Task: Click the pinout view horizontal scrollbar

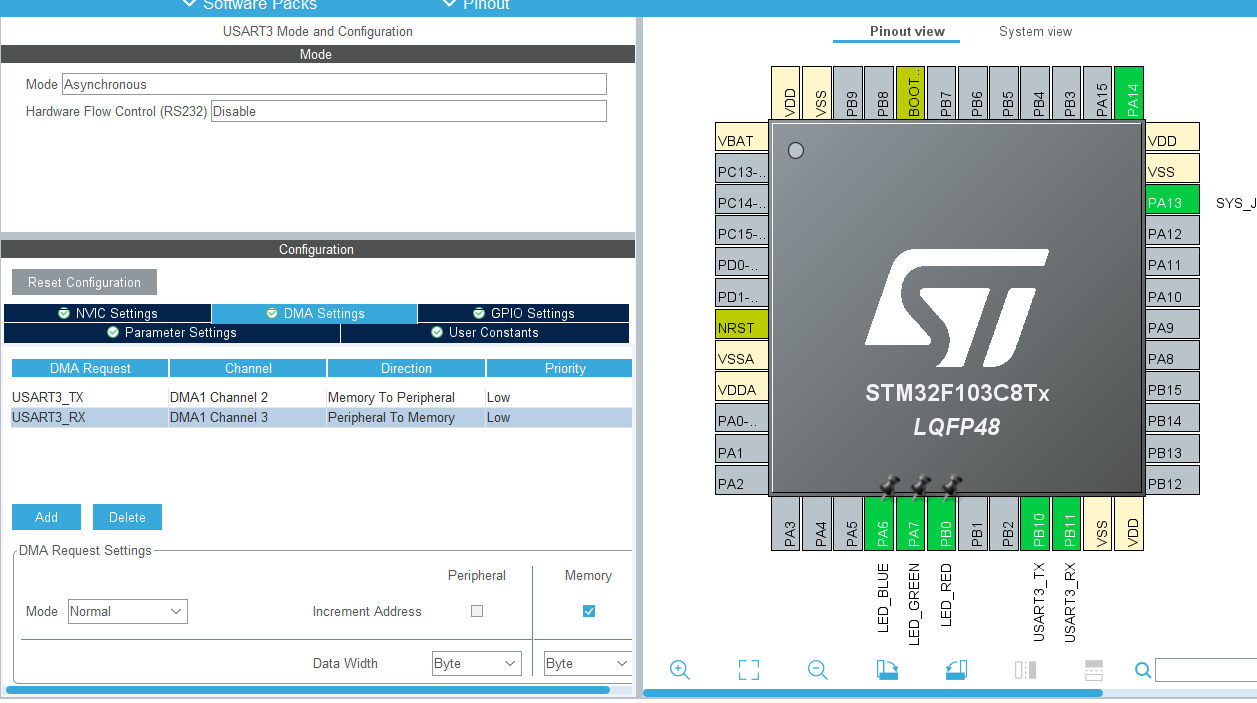Action: point(873,692)
